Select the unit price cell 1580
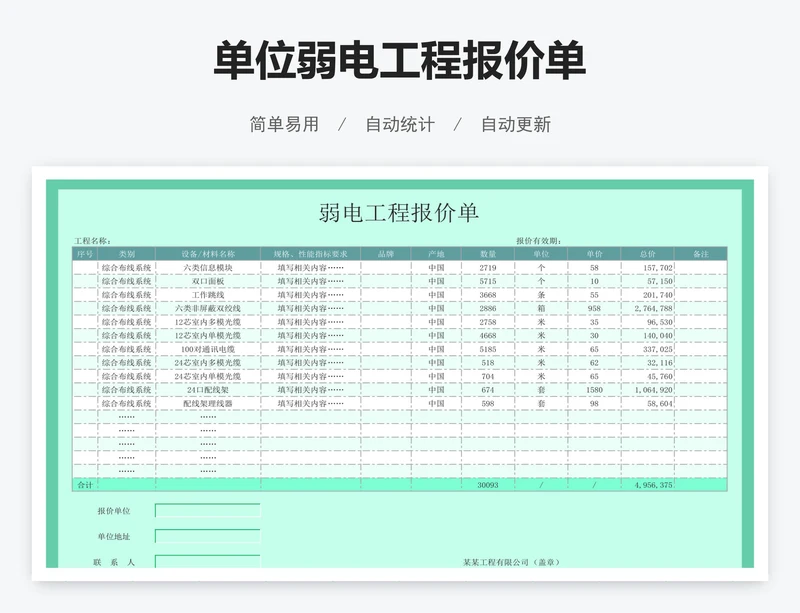Viewport: 800px width, 613px height. click(x=594, y=389)
